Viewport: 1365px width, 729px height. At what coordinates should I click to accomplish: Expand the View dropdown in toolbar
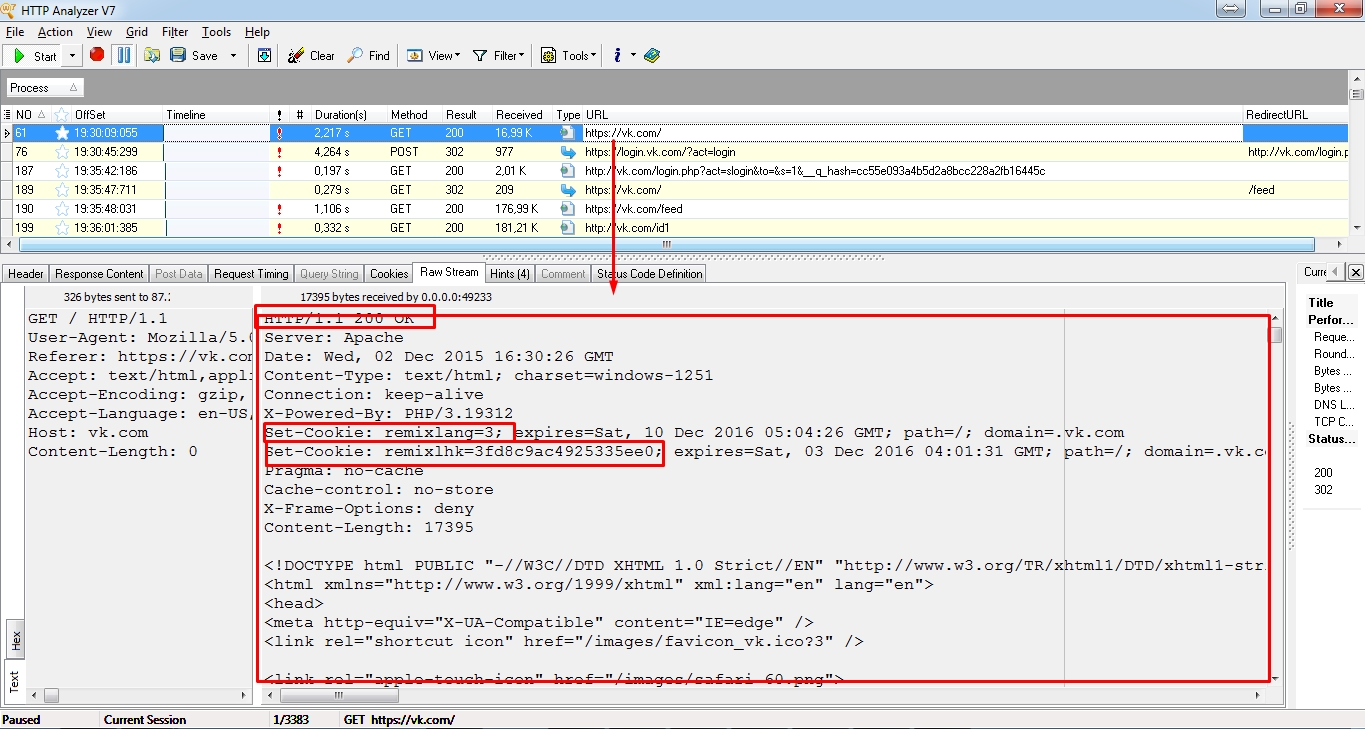click(x=432, y=56)
